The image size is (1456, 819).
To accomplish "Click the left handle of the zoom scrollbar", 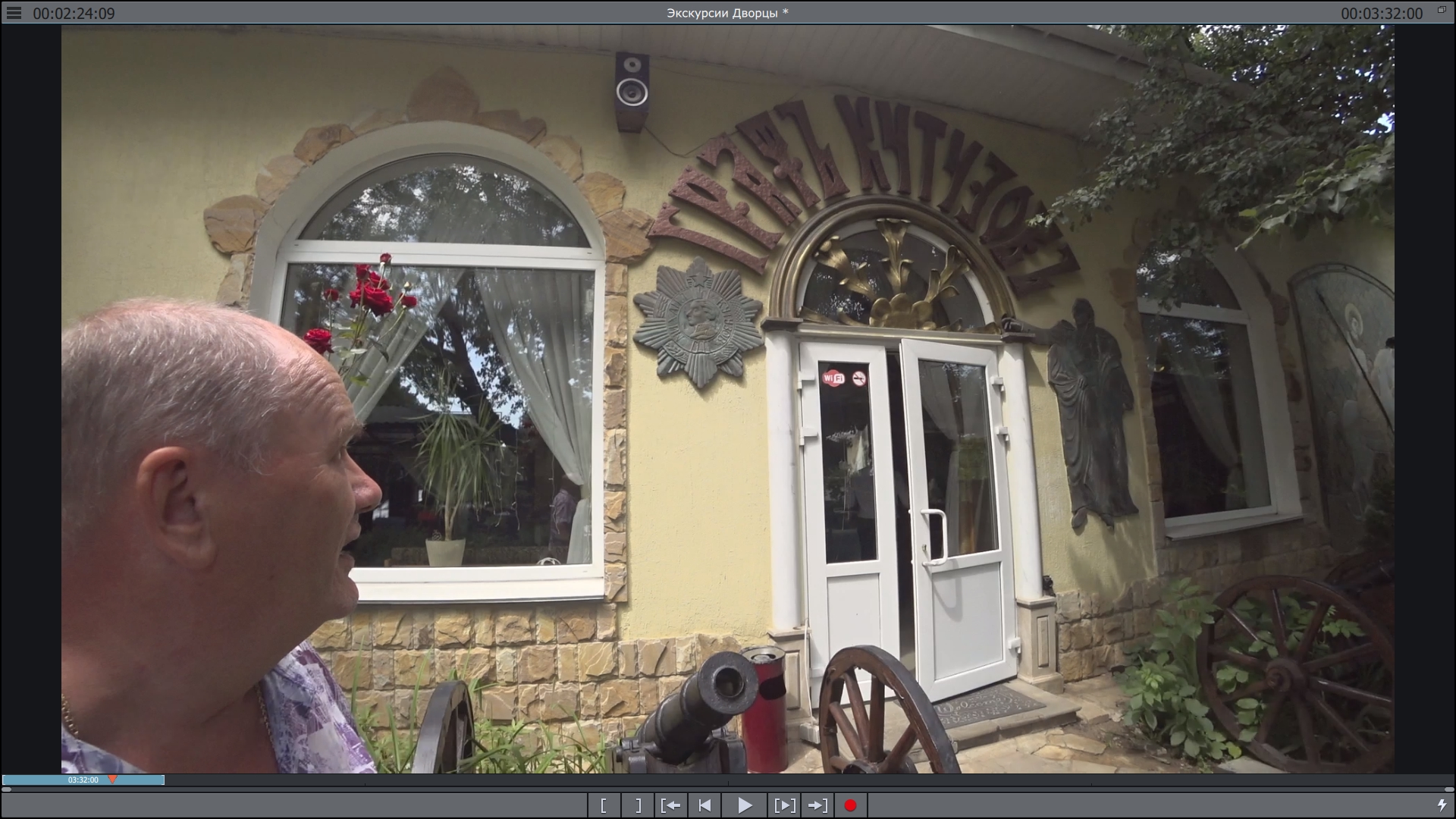I will (6, 789).
